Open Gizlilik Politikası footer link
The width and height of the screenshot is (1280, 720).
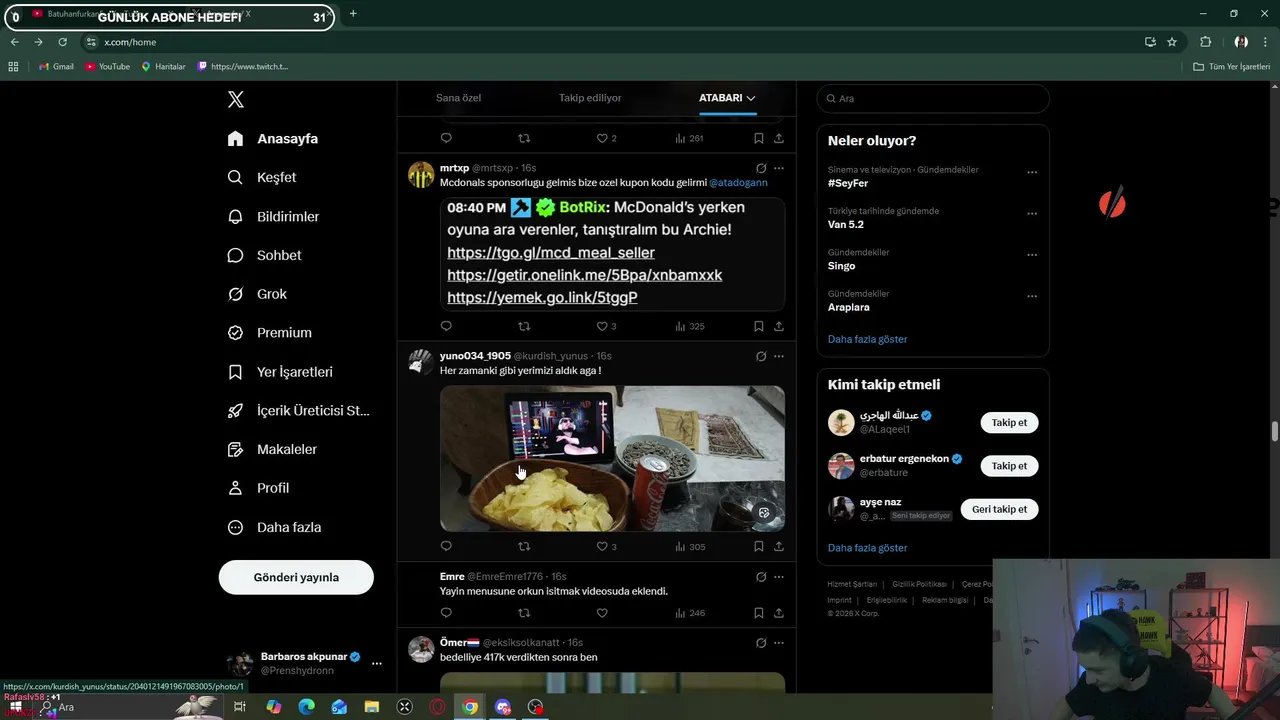[x=919, y=584]
